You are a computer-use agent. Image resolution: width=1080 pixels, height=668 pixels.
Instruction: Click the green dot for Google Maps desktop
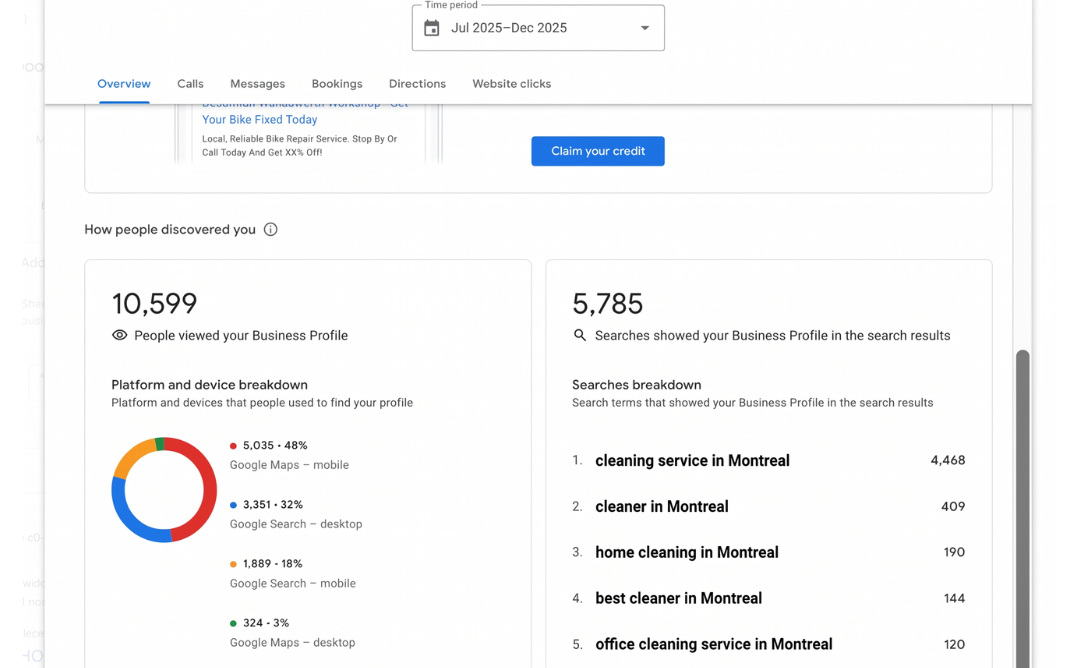point(233,623)
